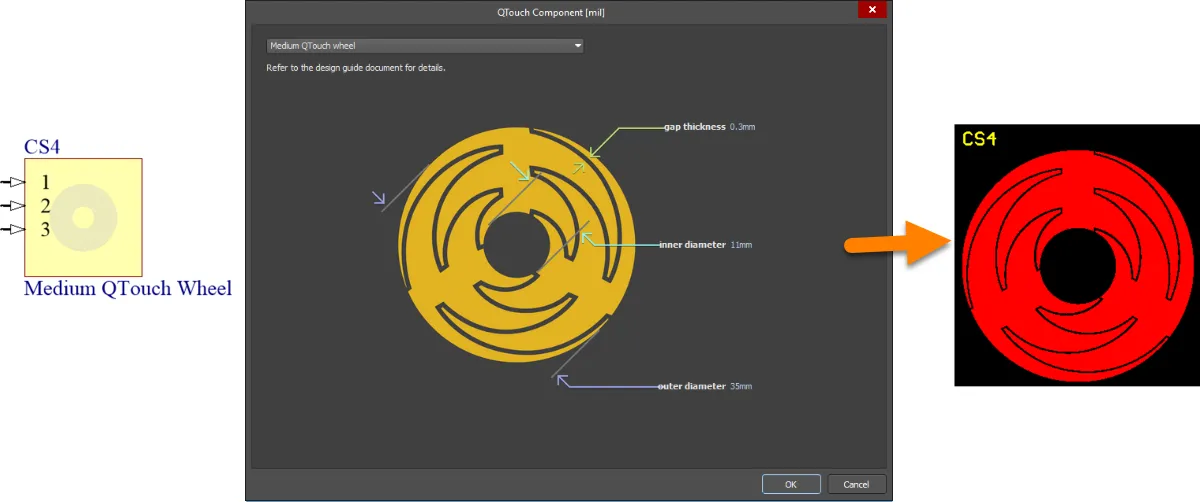Click the inner diameter label
Image resolution: width=1200 pixels, height=502 pixels.
tap(692, 245)
